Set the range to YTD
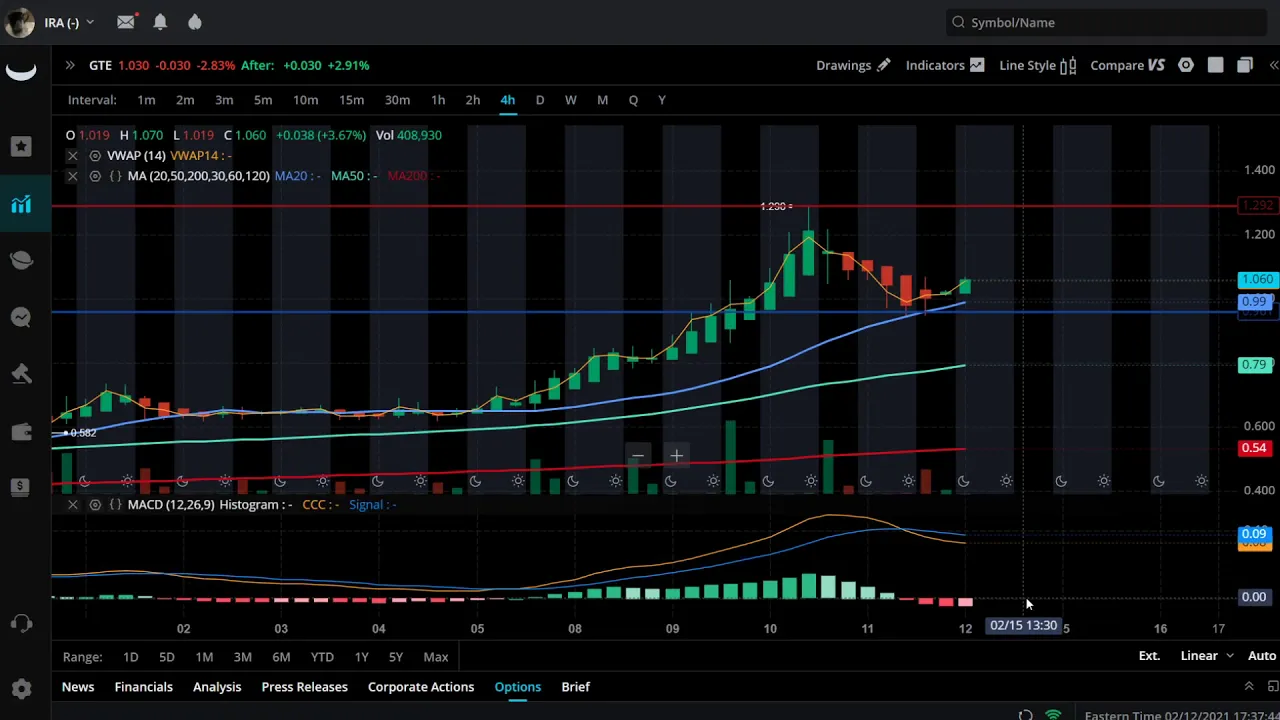Screen dimensions: 1280x720 pos(322,657)
